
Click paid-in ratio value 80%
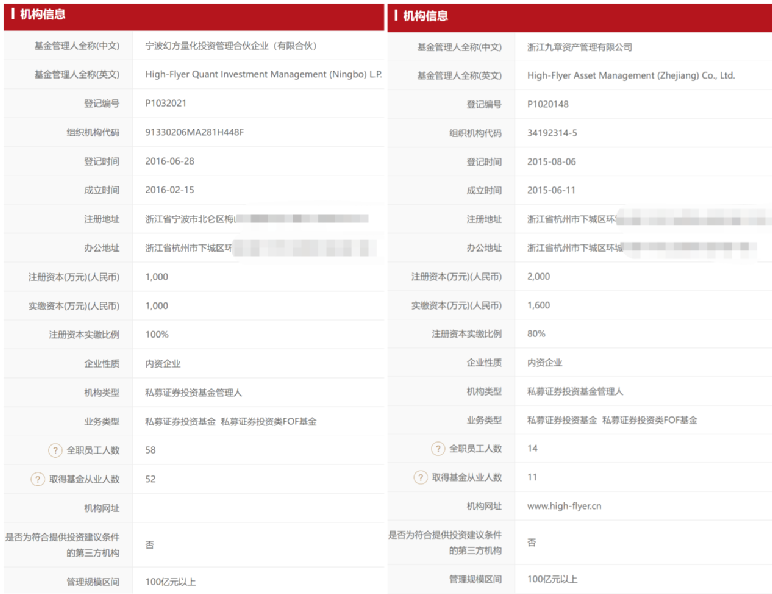tap(536, 333)
